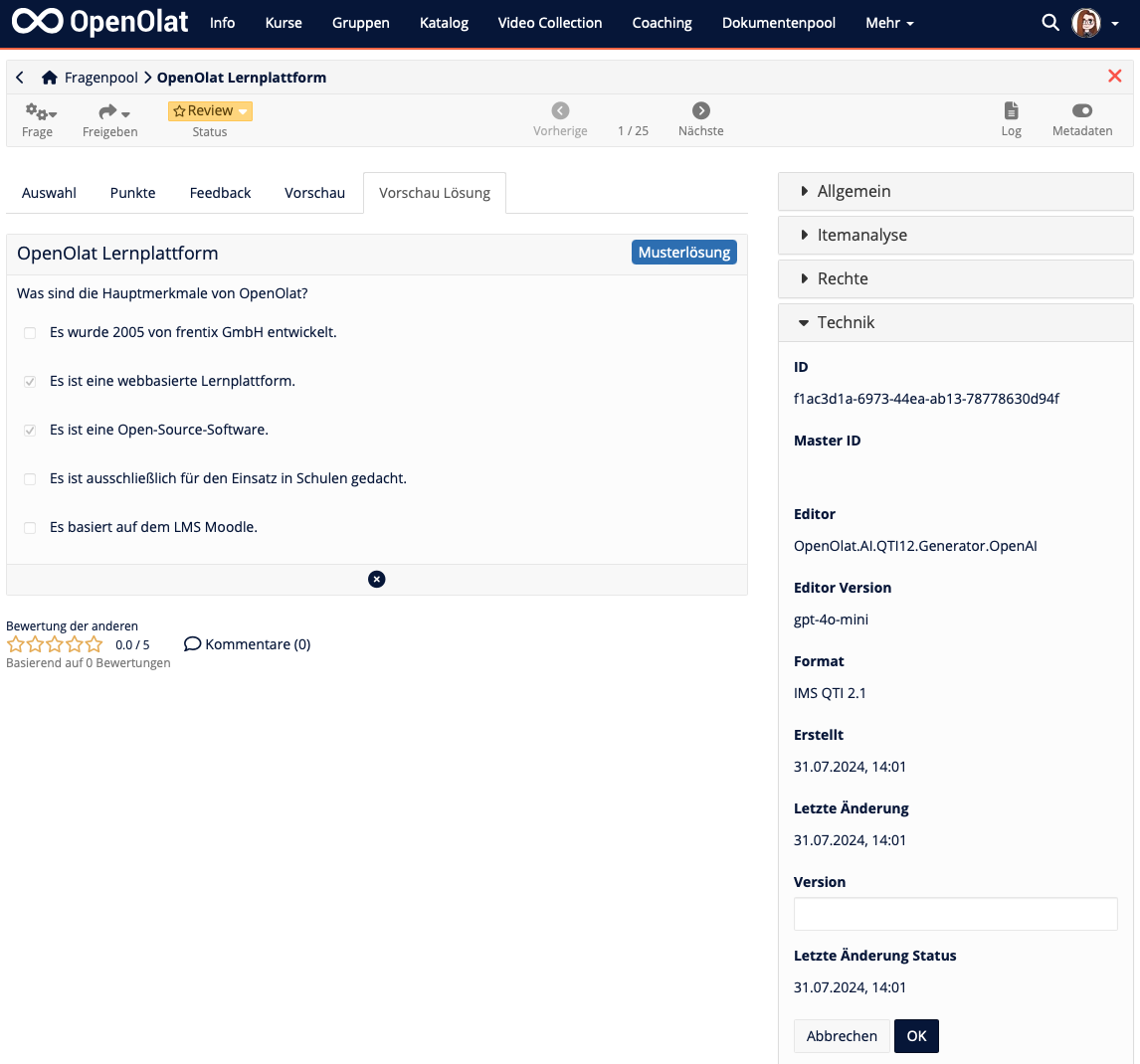Image resolution: width=1140 pixels, height=1064 pixels.
Task: Open the Frage gear menu
Action: tap(40, 112)
